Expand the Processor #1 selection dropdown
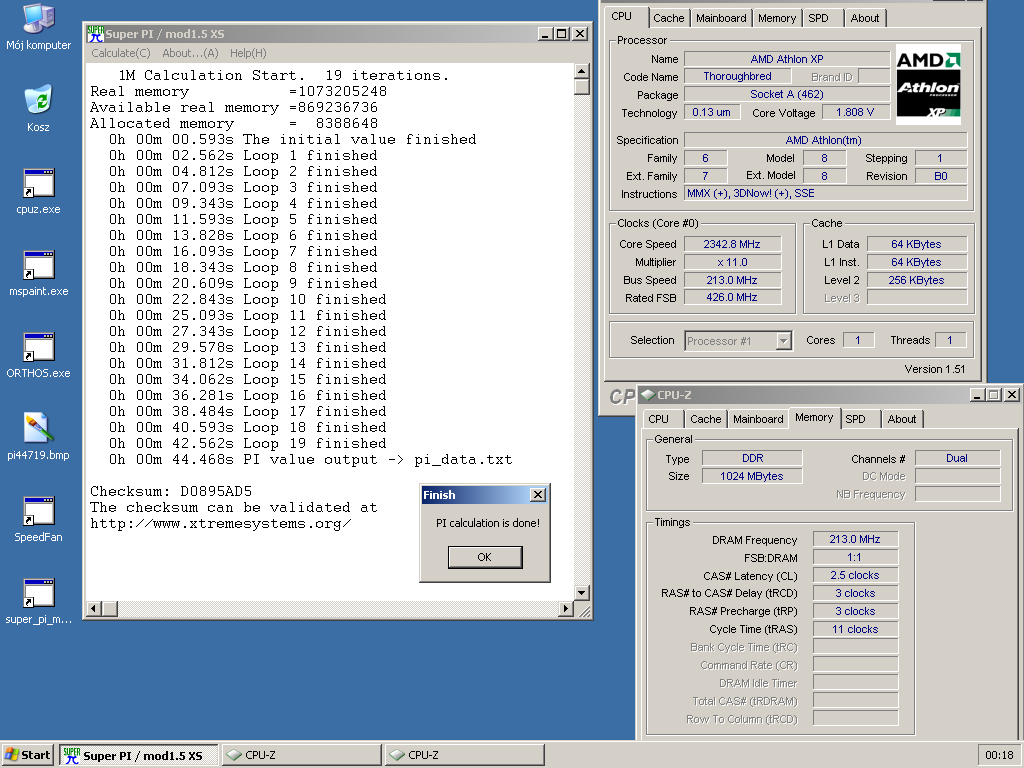Screen dimensions: 1024x768 click(x=784, y=341)
